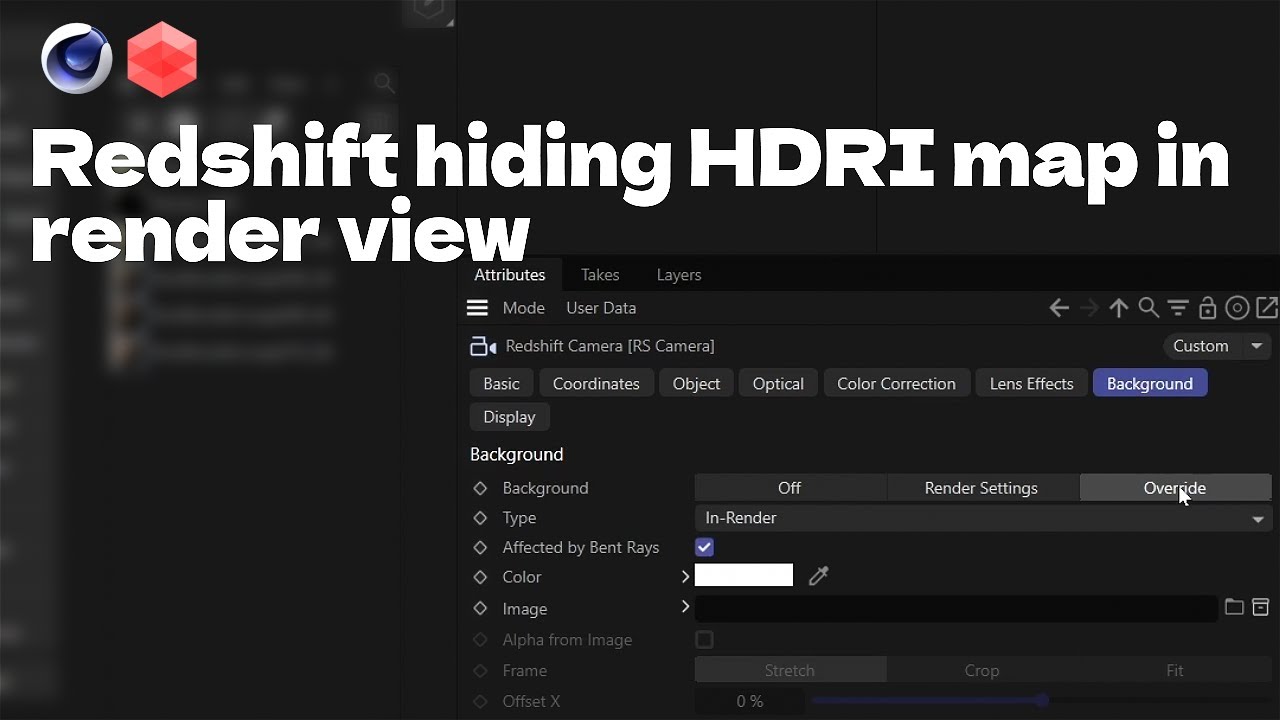
Task: Toggle the circular mode-lock target icon
Action: tap(1237, 308)
